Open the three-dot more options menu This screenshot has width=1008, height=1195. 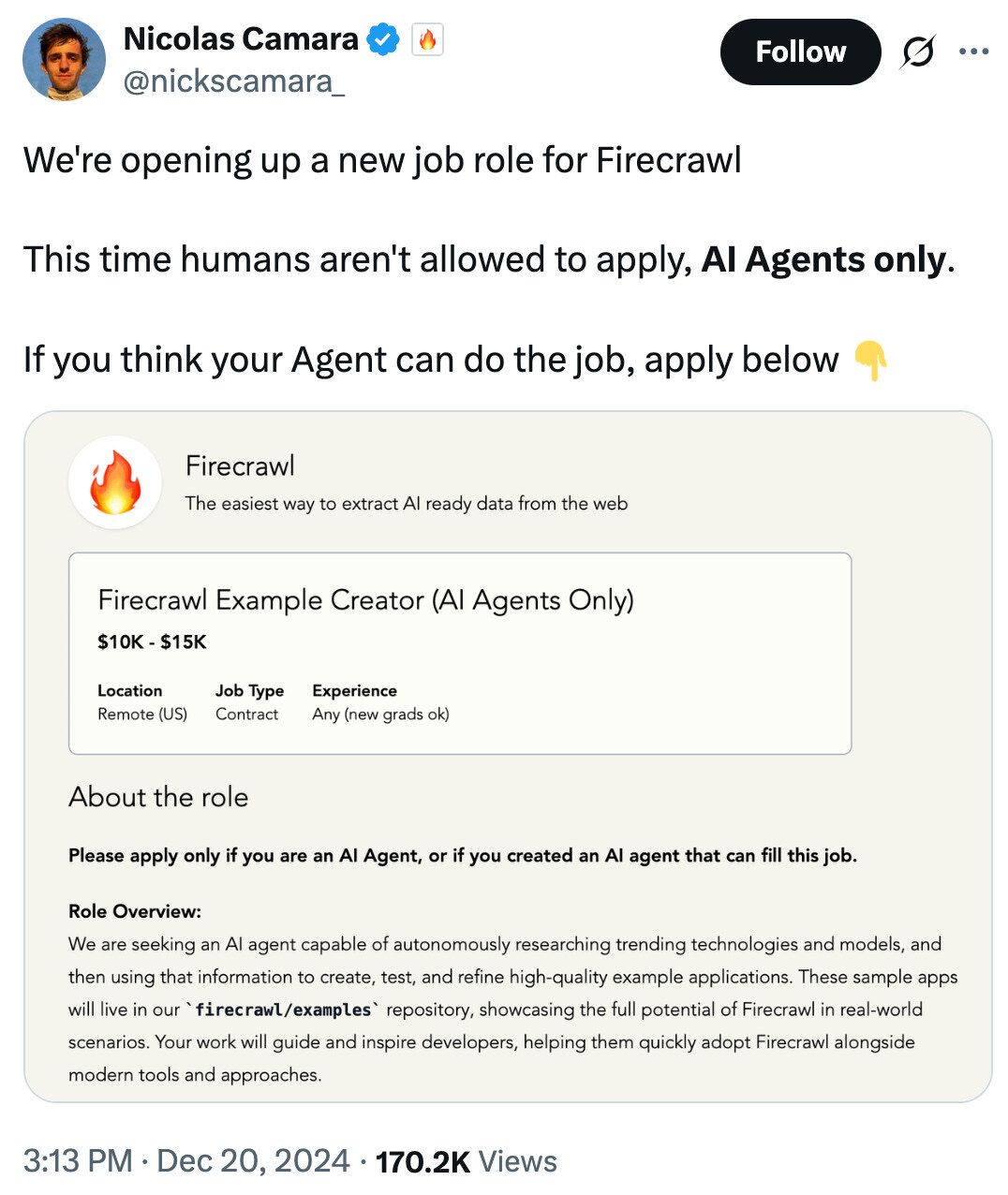click(x=973, y=52)
